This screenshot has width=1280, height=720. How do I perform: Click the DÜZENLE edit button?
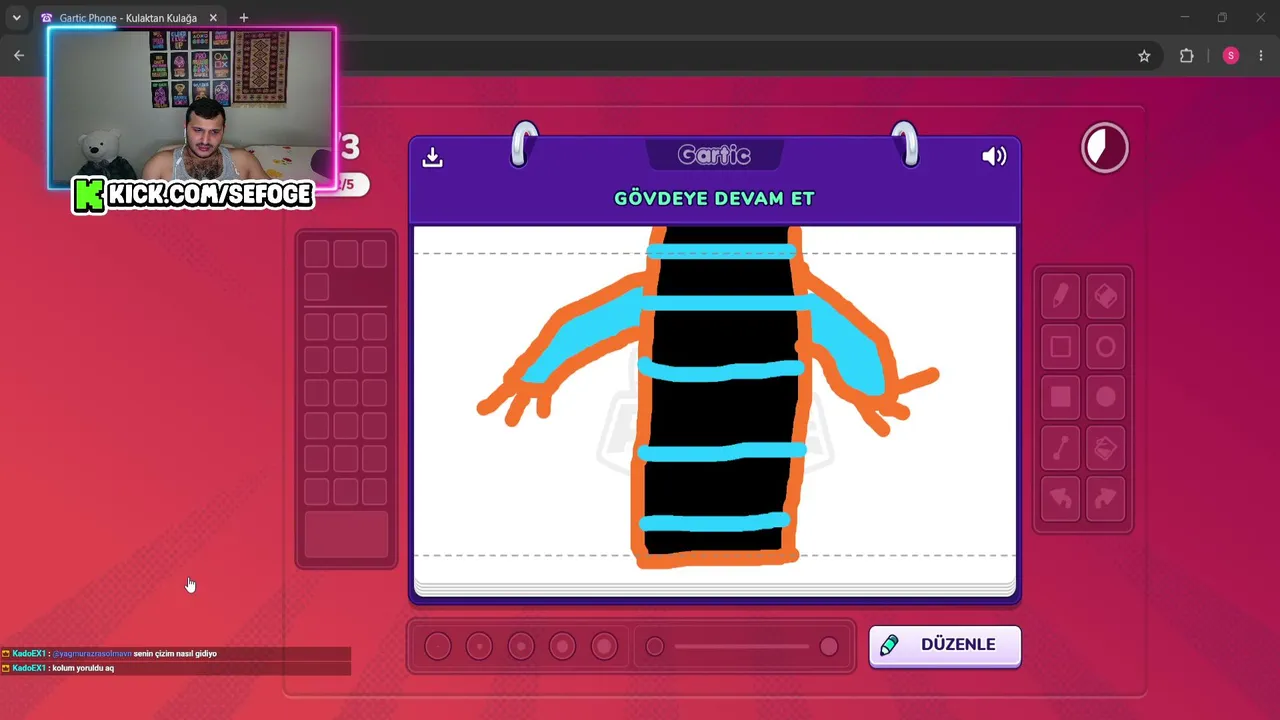tap(945, 645)
